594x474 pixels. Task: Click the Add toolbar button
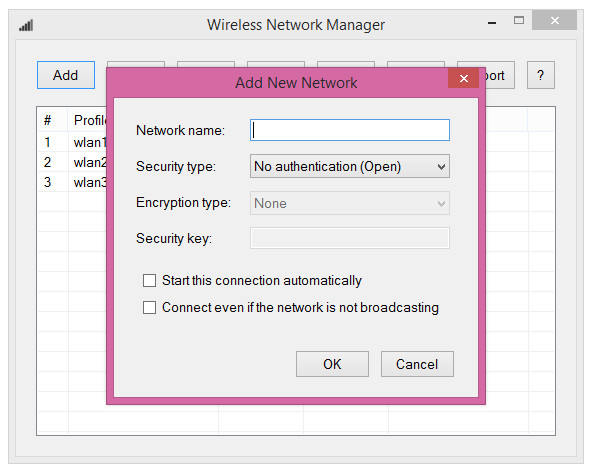[66, 75]
